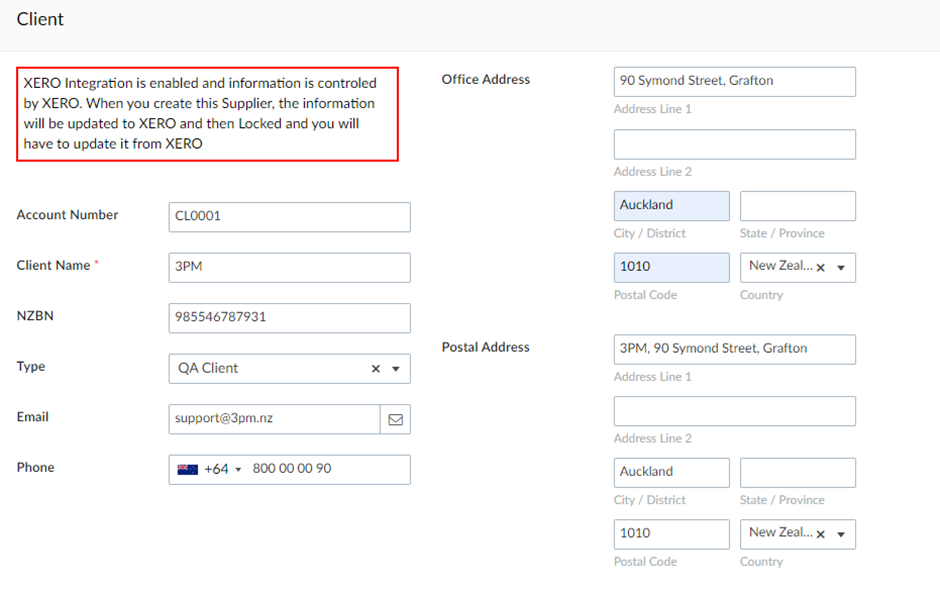Click Office Address Line 1 field
Image resolution: width=940 pixels, height=591 pixels.
pos(734,82)
